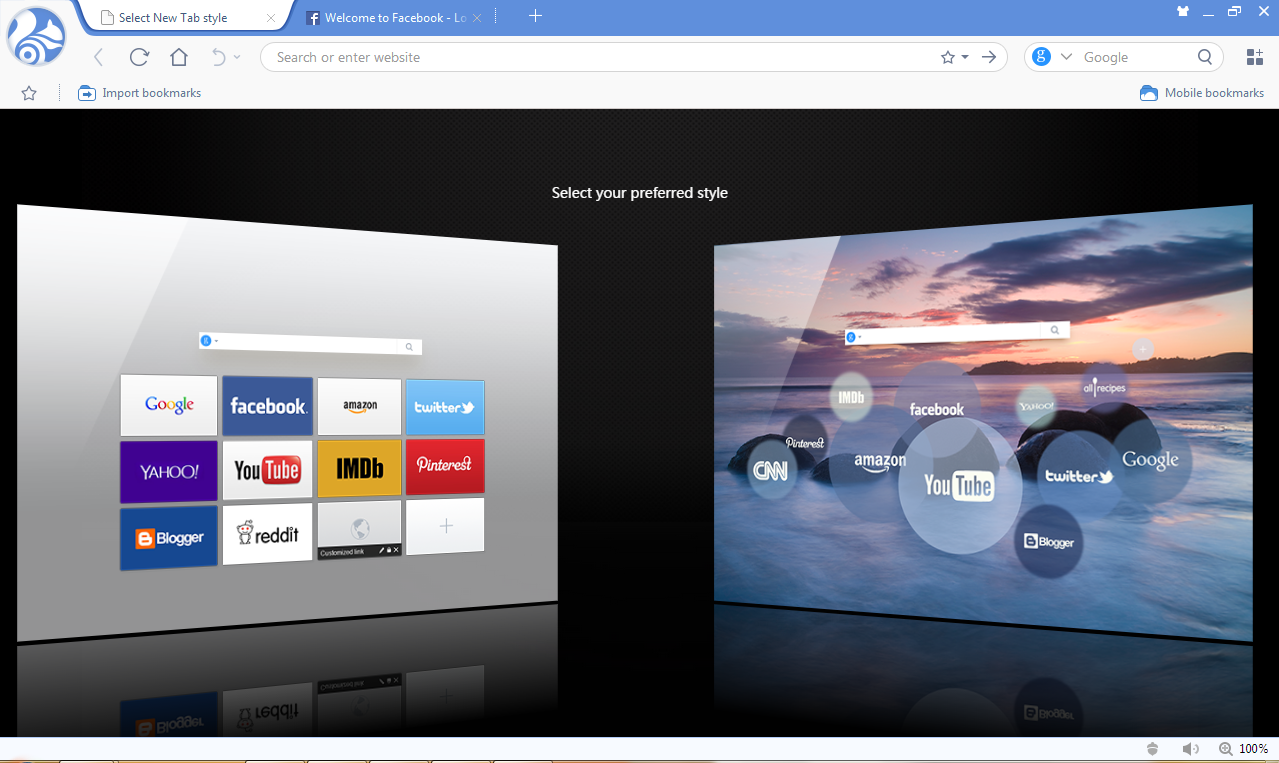Click the CNN bubble
1279x763 pixels.
click(x=771, y=470)
